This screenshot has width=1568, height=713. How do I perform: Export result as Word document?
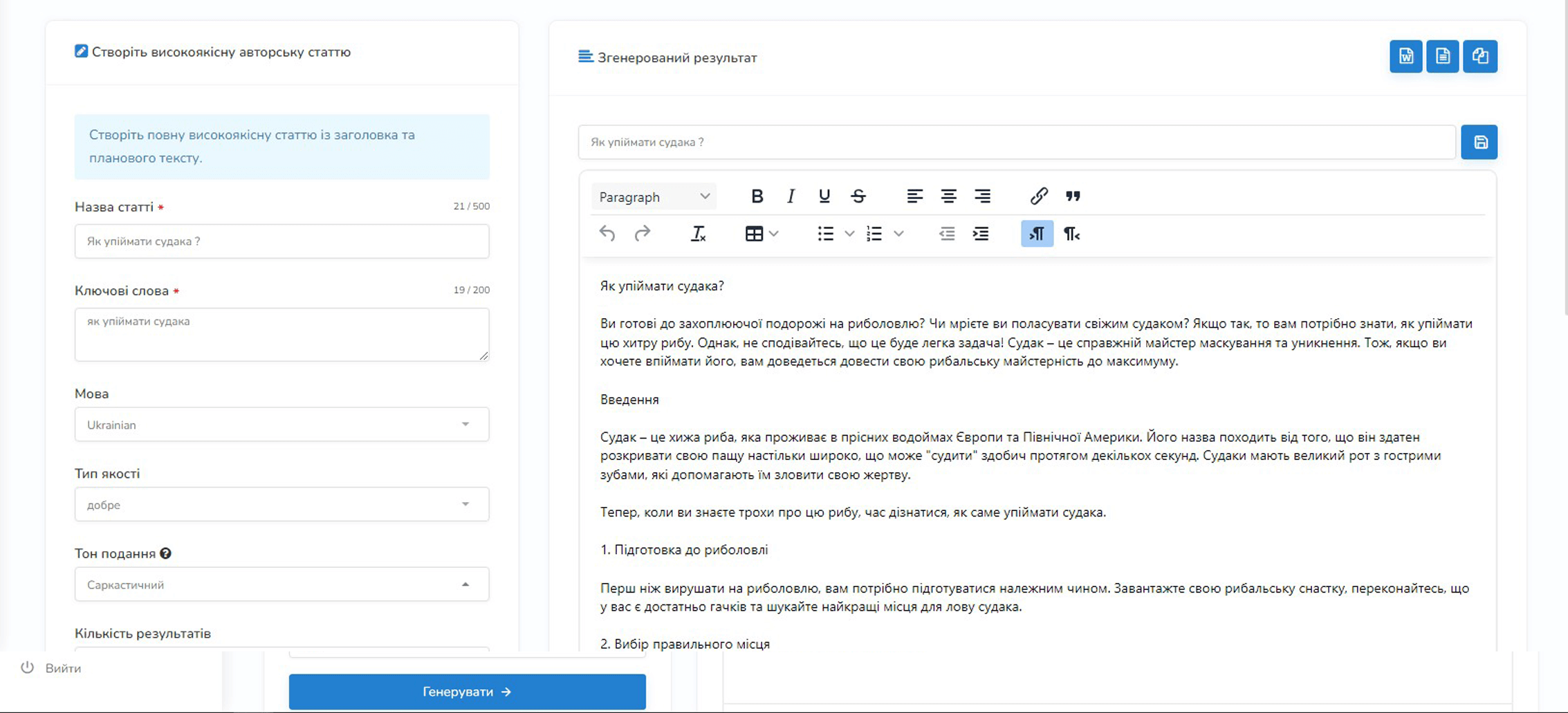coord(1405,56)
